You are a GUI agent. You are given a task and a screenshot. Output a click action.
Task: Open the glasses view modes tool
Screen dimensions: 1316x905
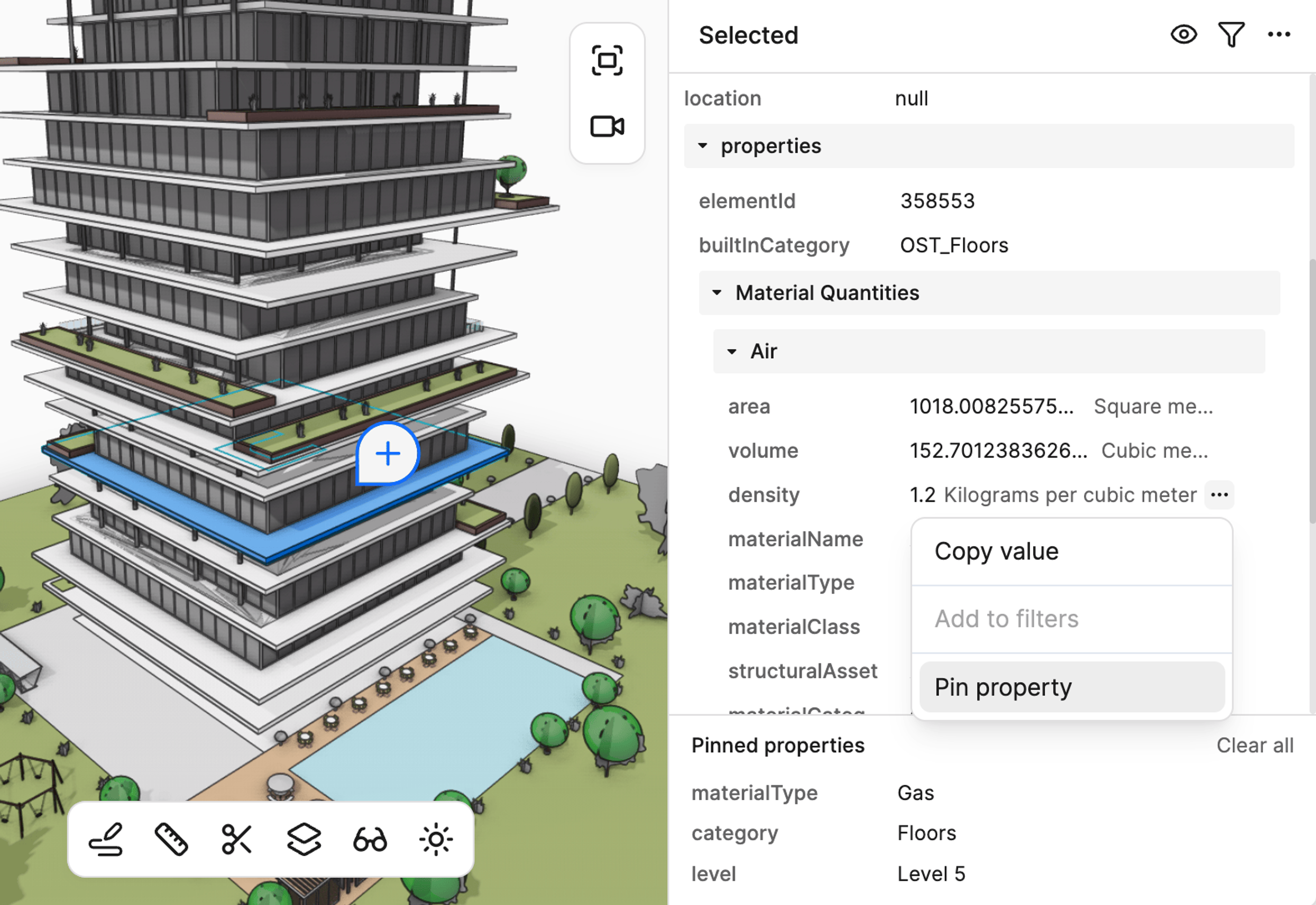tap(370, 839)
